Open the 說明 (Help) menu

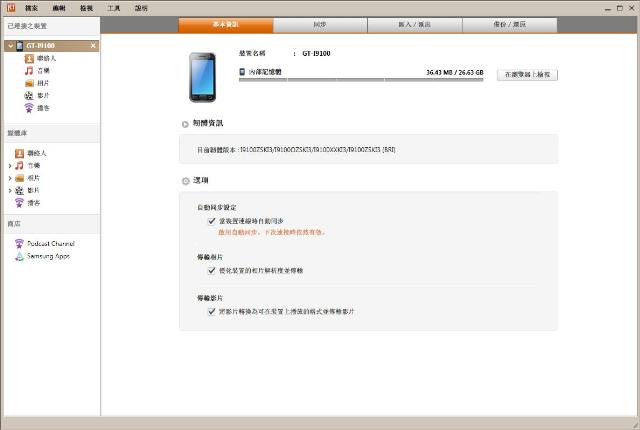(x=141, y=8)
